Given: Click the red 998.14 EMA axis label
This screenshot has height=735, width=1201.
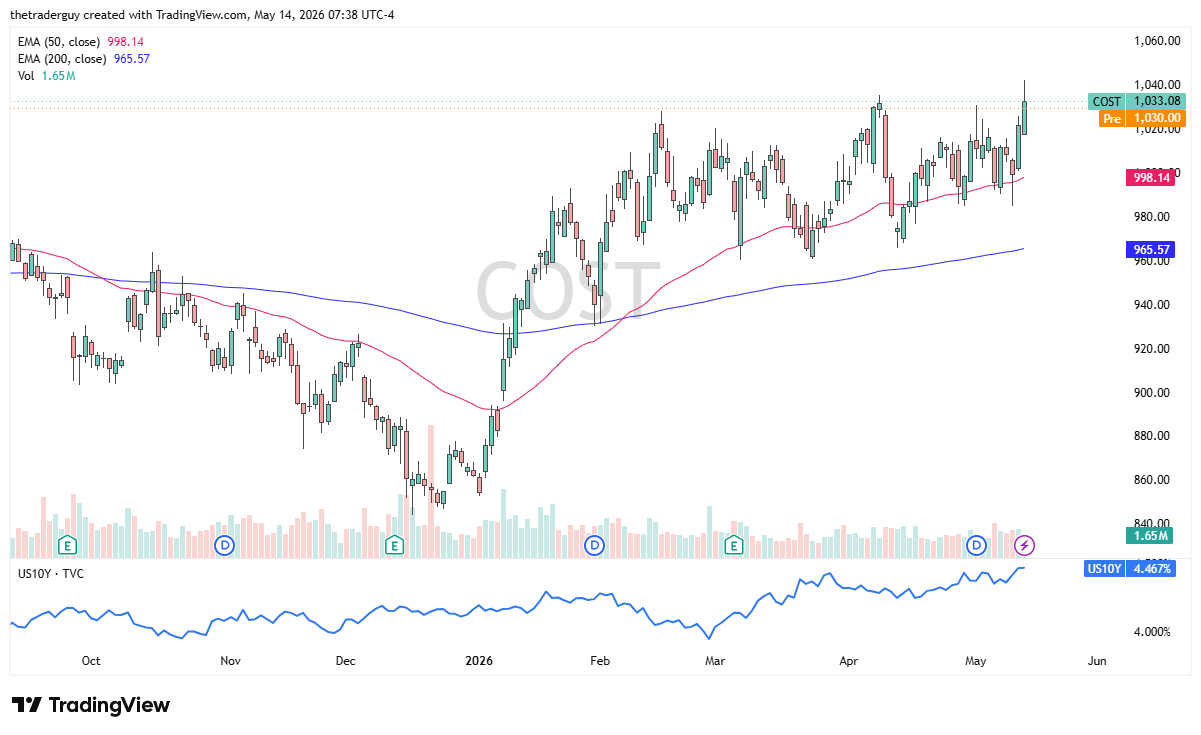Looking at the screenshot, I should pos(1152,177).
